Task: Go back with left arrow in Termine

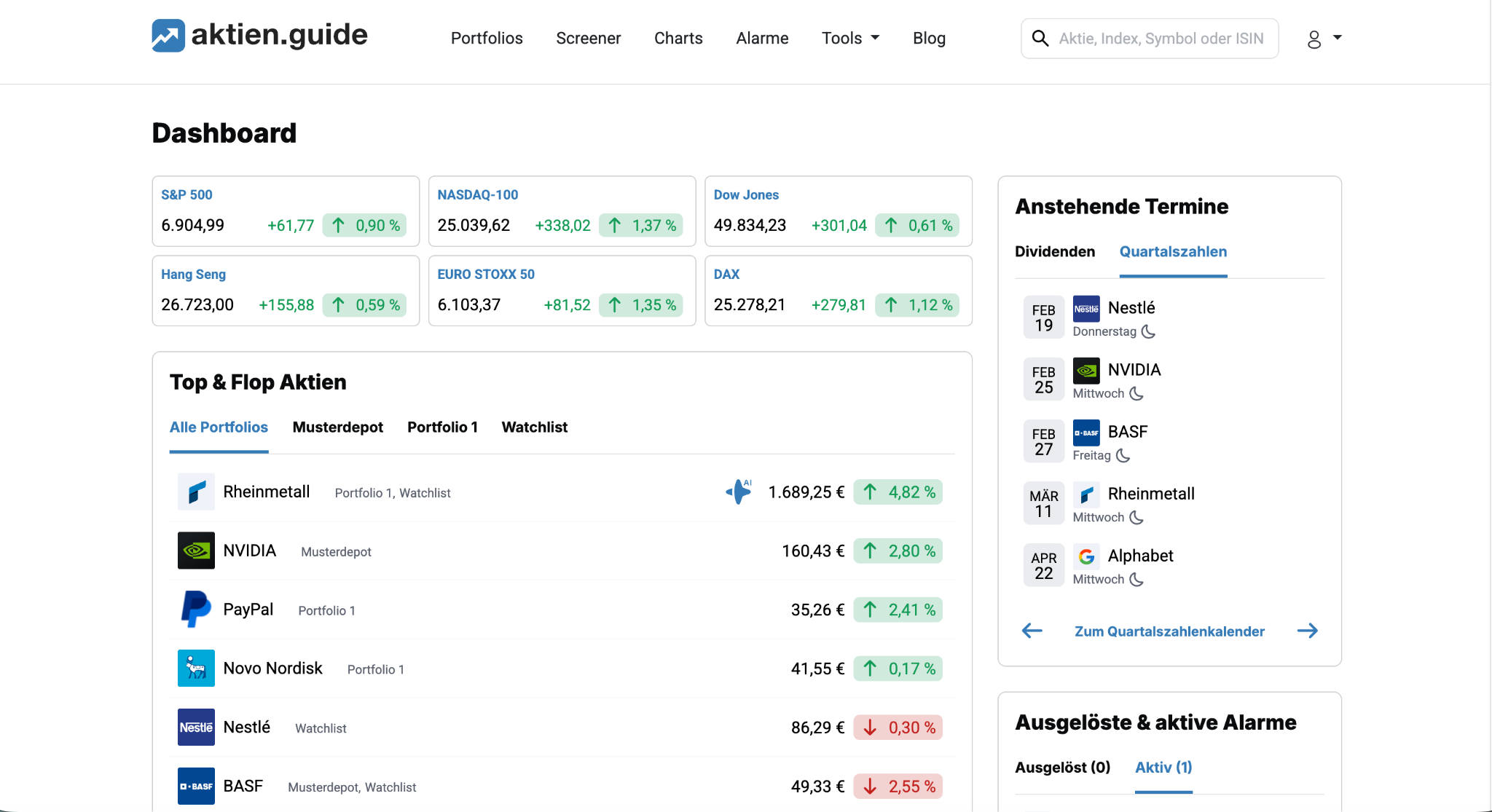Action: coord(1032,631)
